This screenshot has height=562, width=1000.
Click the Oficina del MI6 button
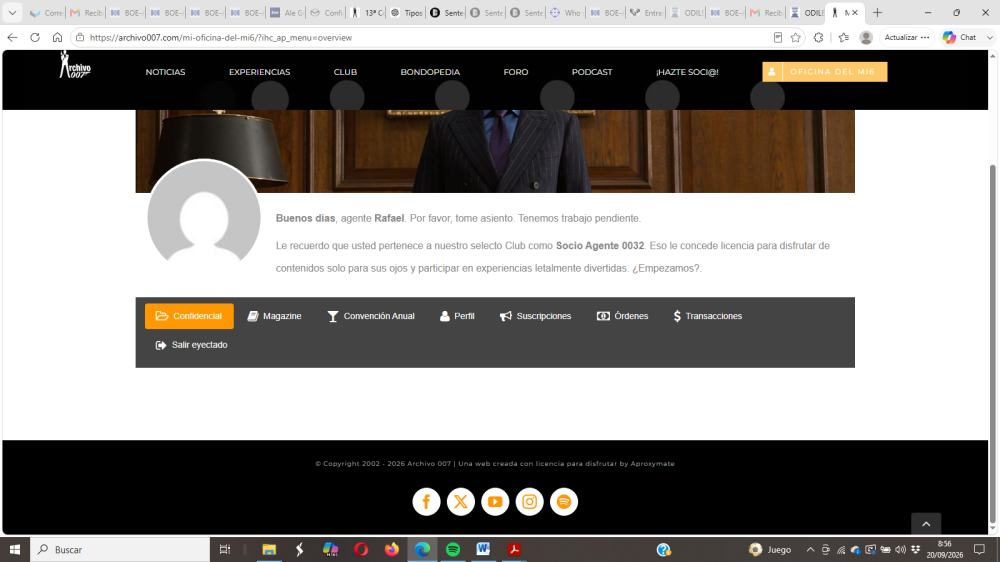[x=825, y=72]
